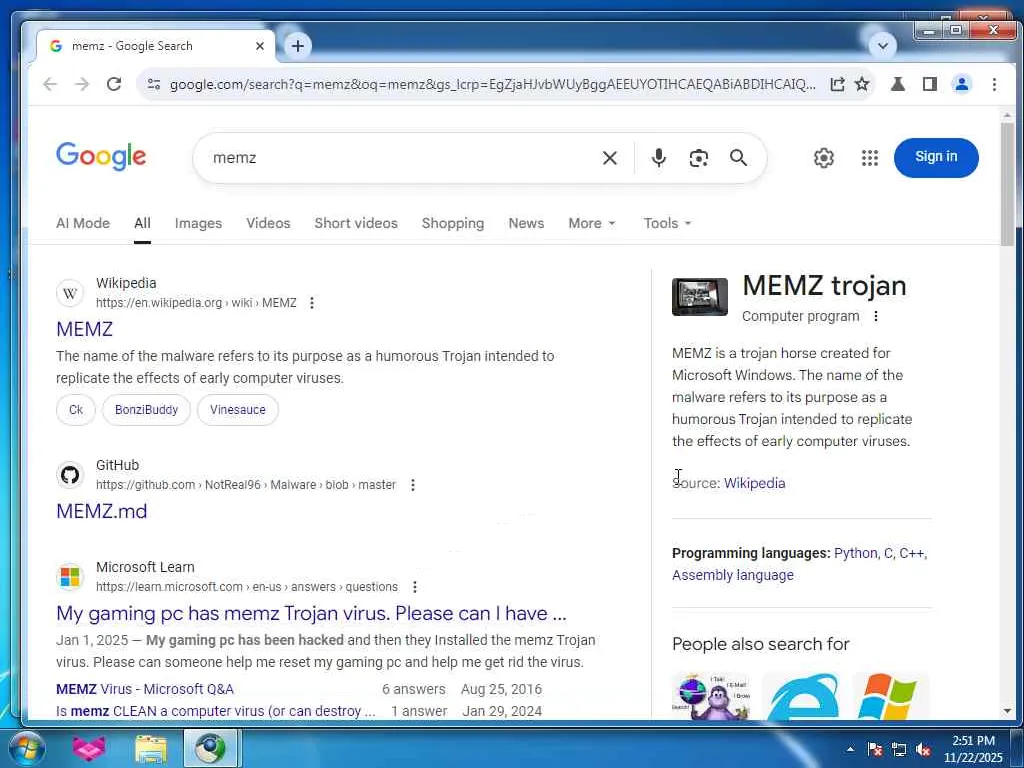1024x768 pixels.
Task: Open options for Wikipedia result
Action: [312, 303]
